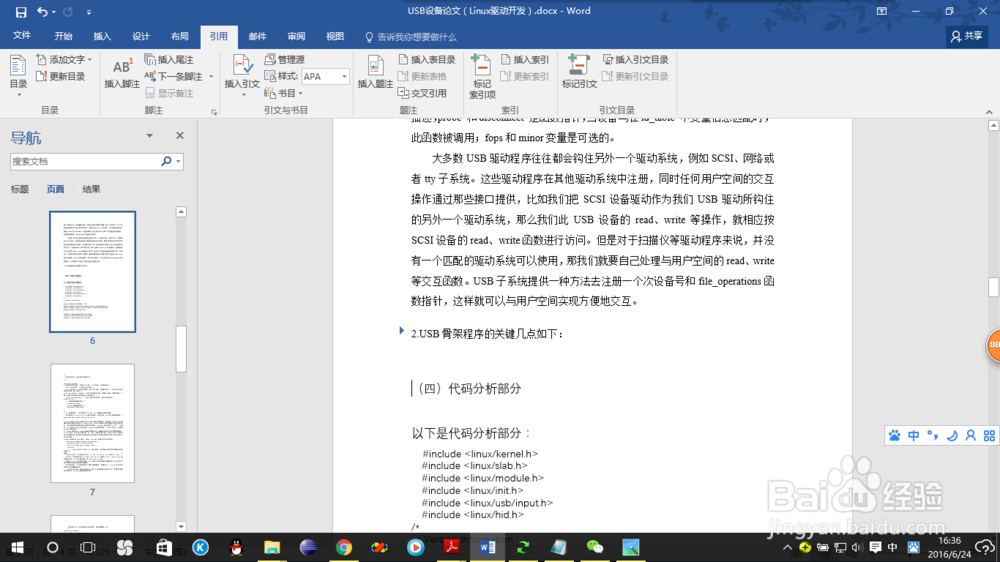Switch to the 设计 ribbon tab
The image size is (1000, 562).
point(141,36)
